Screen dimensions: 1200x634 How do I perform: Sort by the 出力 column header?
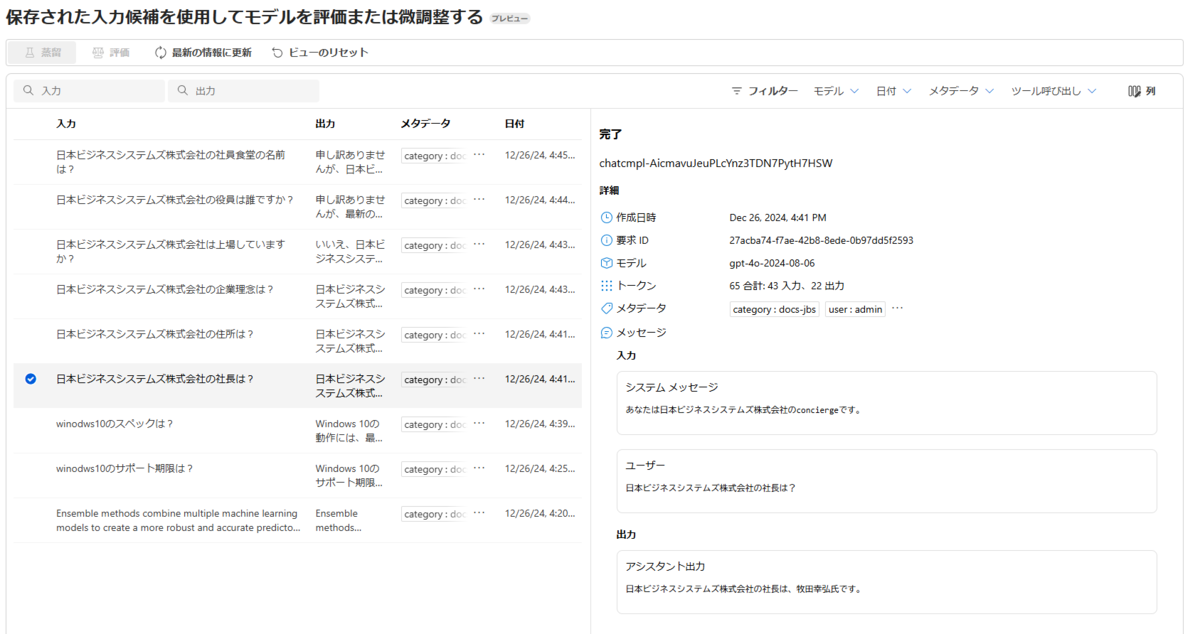point(325,124)
